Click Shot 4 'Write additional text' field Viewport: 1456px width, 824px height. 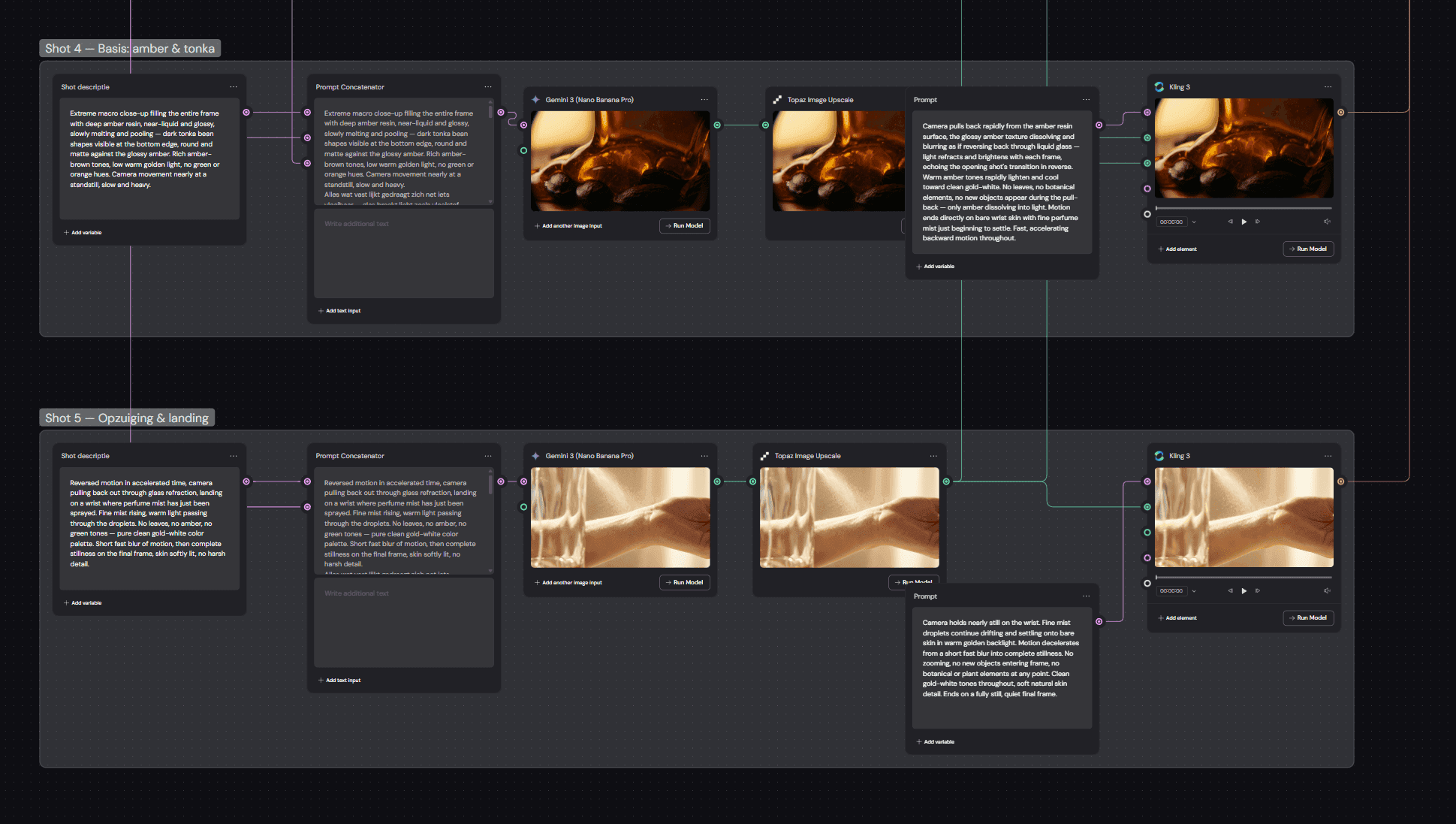click(x=404, y=254)
